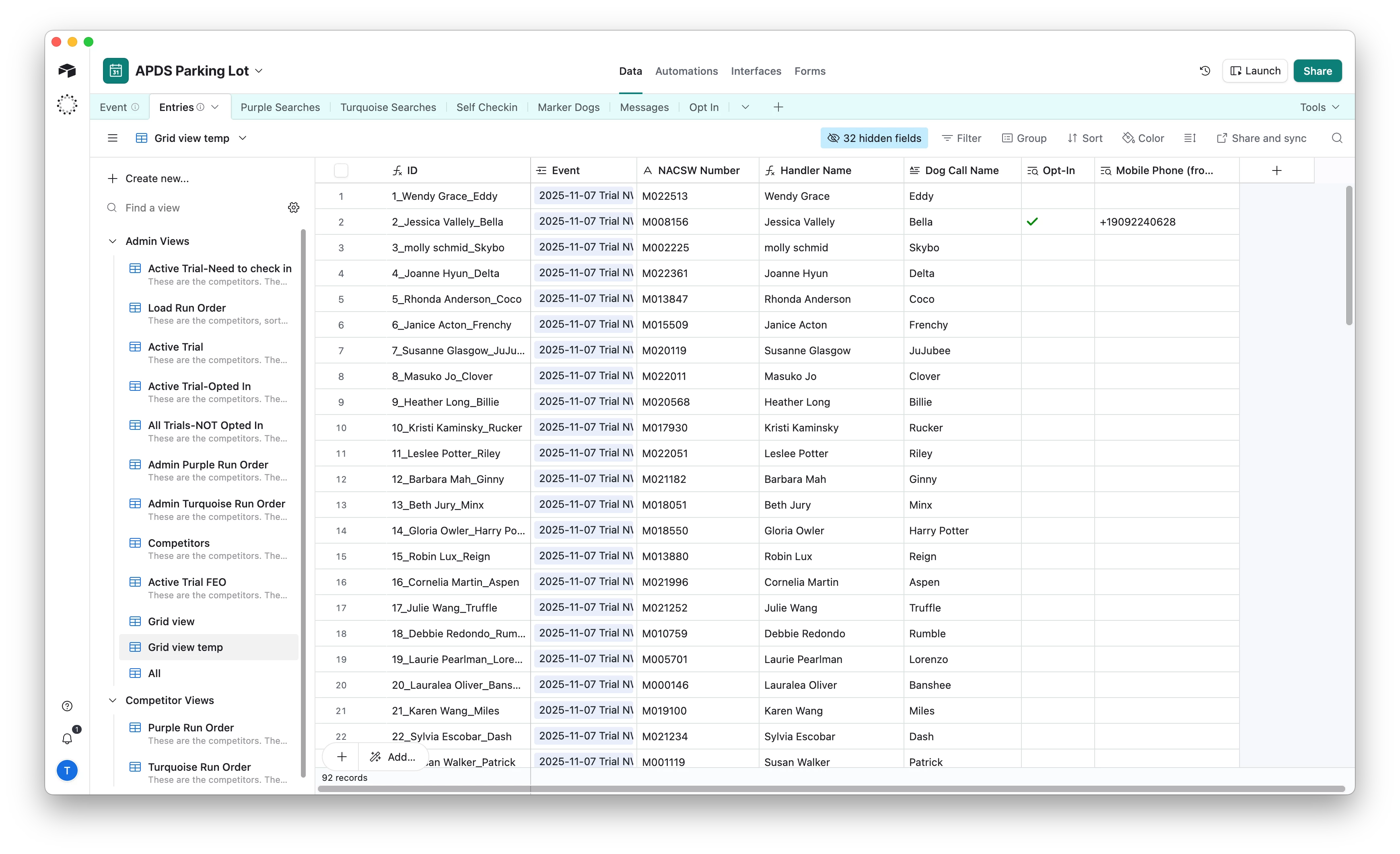Expand the APDS Parking Lot base dropdown

(x=259, y=71)
